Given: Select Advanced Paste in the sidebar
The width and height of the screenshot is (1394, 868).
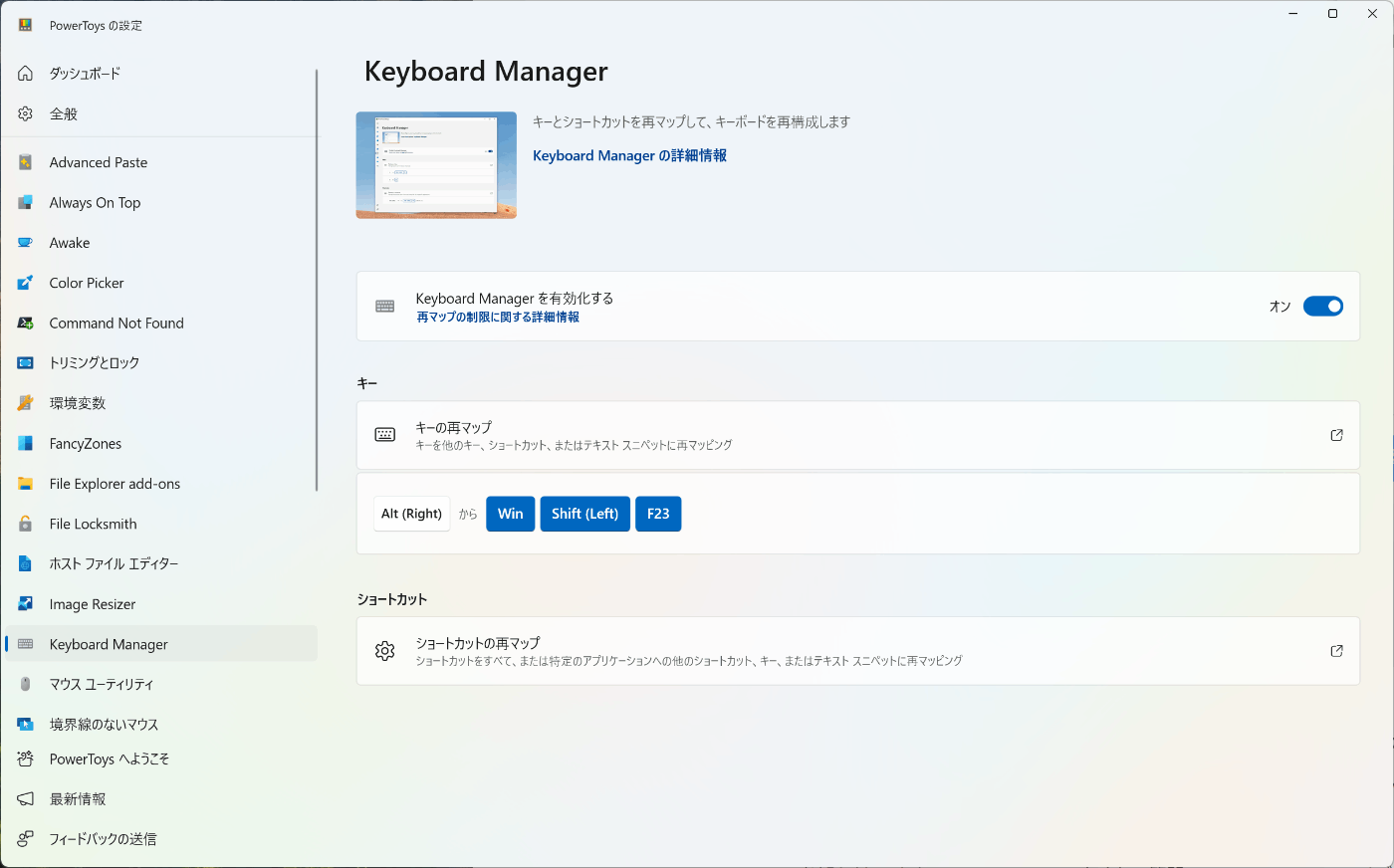Looking at the screenshot, I should pyautogui.click(x=160, y=162).
